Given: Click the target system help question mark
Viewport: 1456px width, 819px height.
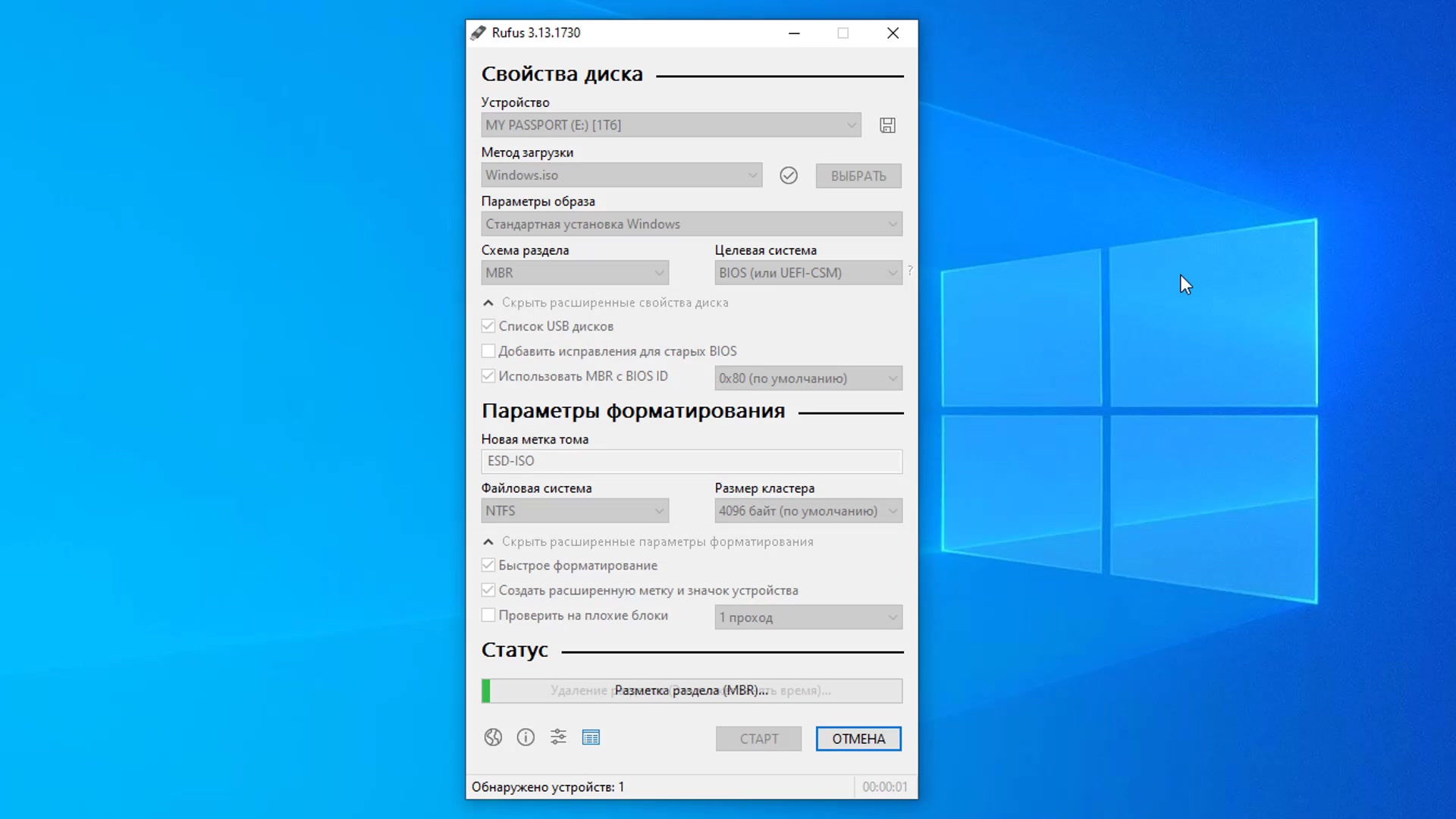Looking at the screenshot, I should click(909, 271).
